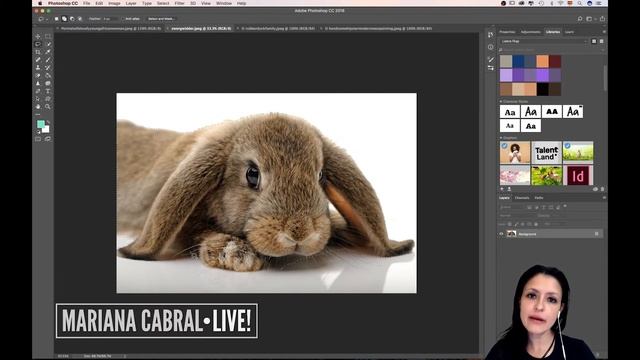Viewport: 640px width, 360px height.
Task: Hide the Background layer with eye icon
Action: click(502, 234)
